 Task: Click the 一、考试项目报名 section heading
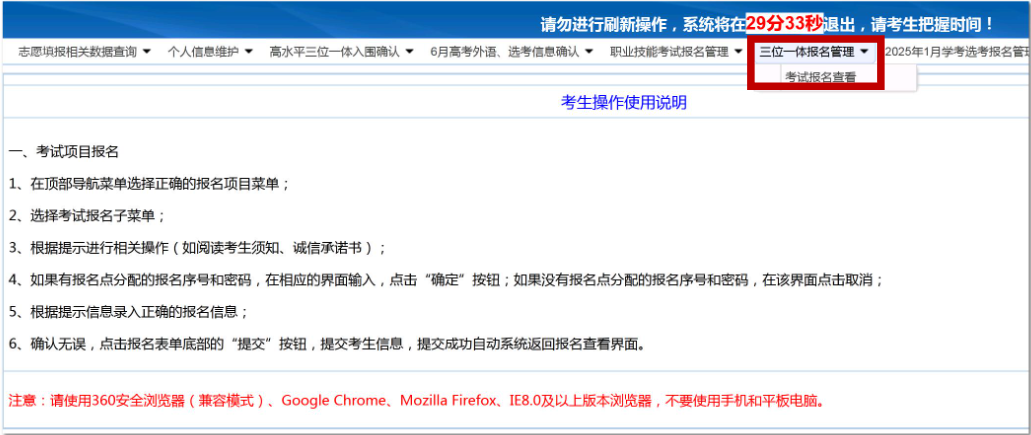point(63,152)
